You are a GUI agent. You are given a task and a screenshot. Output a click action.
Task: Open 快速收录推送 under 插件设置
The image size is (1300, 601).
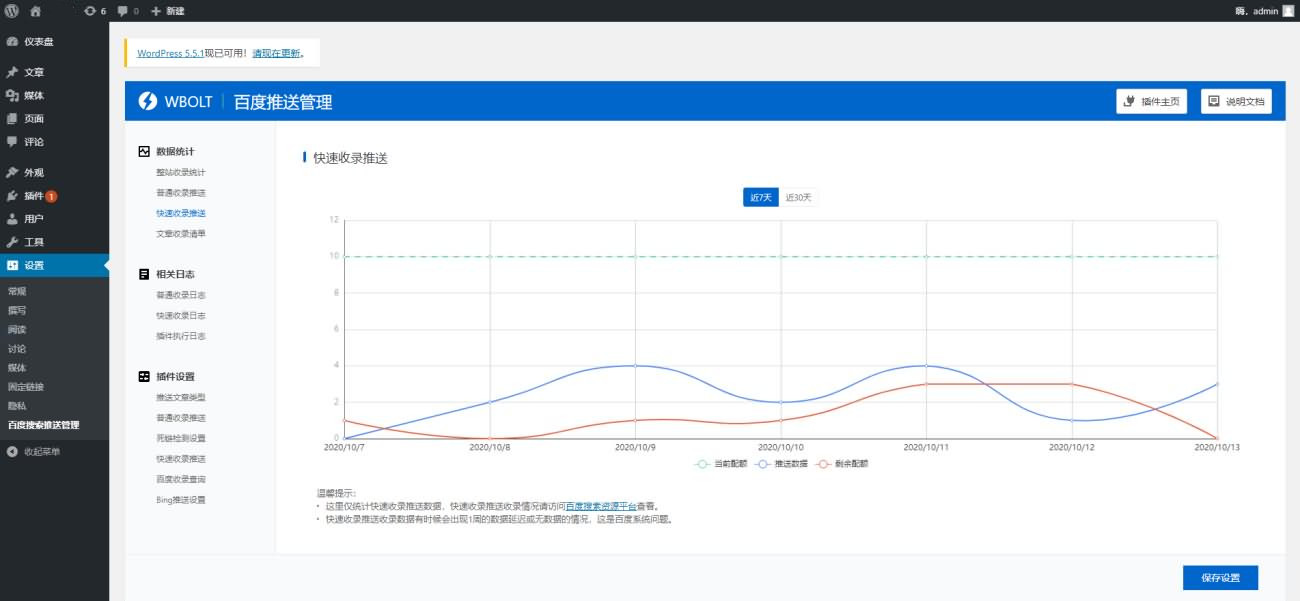coord(181,458)
